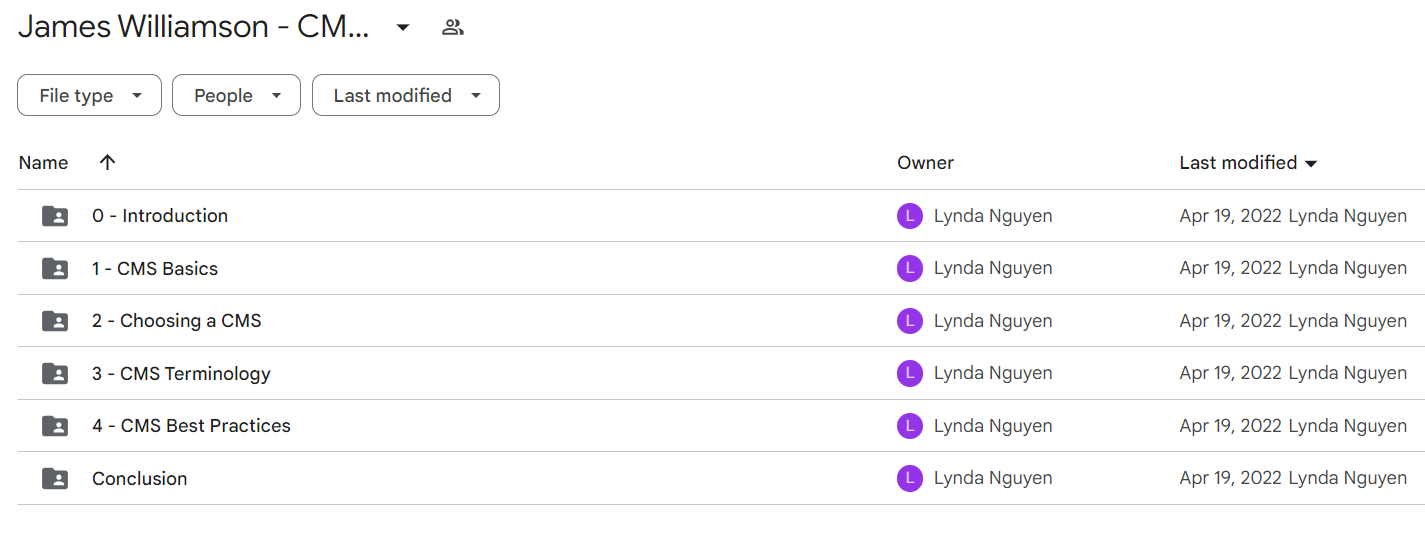Click the Owner column header
Screen dimensions: 1425x539
[925, 162]
